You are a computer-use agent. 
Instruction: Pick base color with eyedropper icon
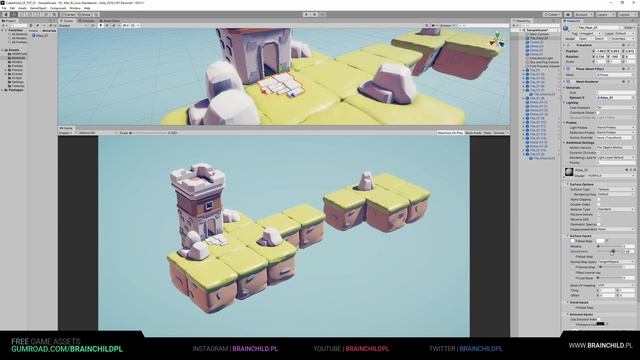tap(607, 241)
